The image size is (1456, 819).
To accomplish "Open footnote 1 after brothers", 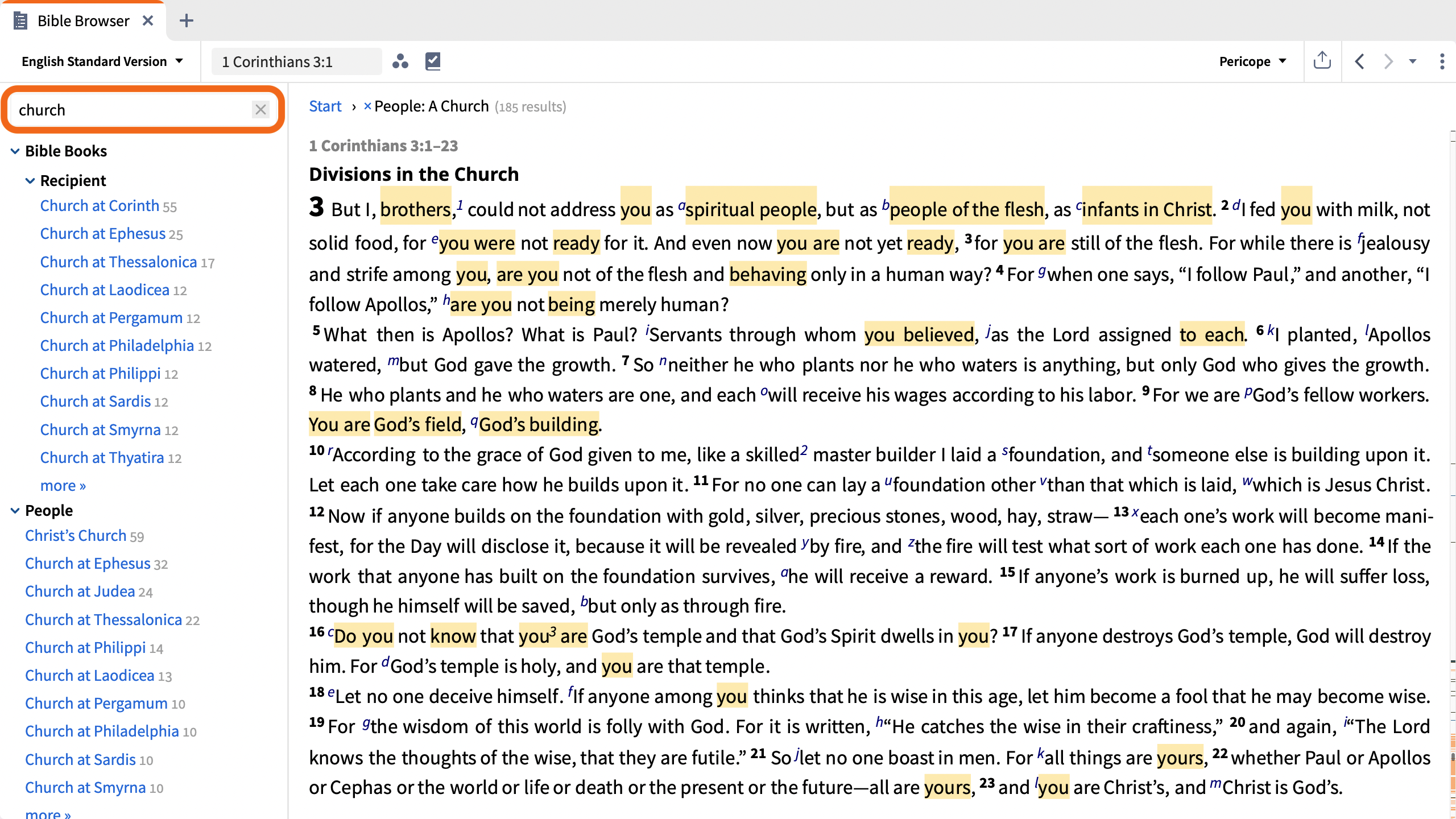I will [x=460, y=205].
